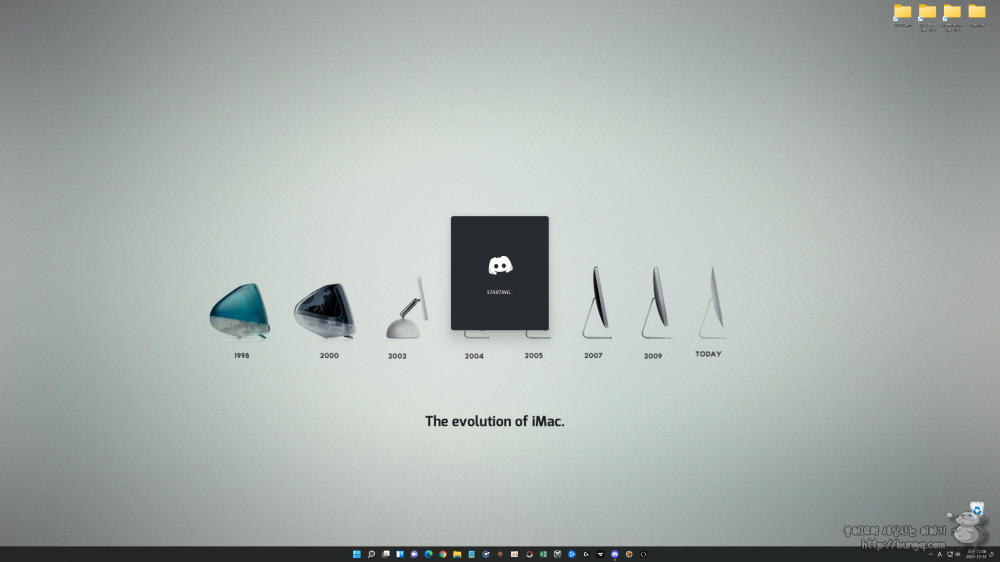Open the Widgets panel icon

click(x=400, y=554)
